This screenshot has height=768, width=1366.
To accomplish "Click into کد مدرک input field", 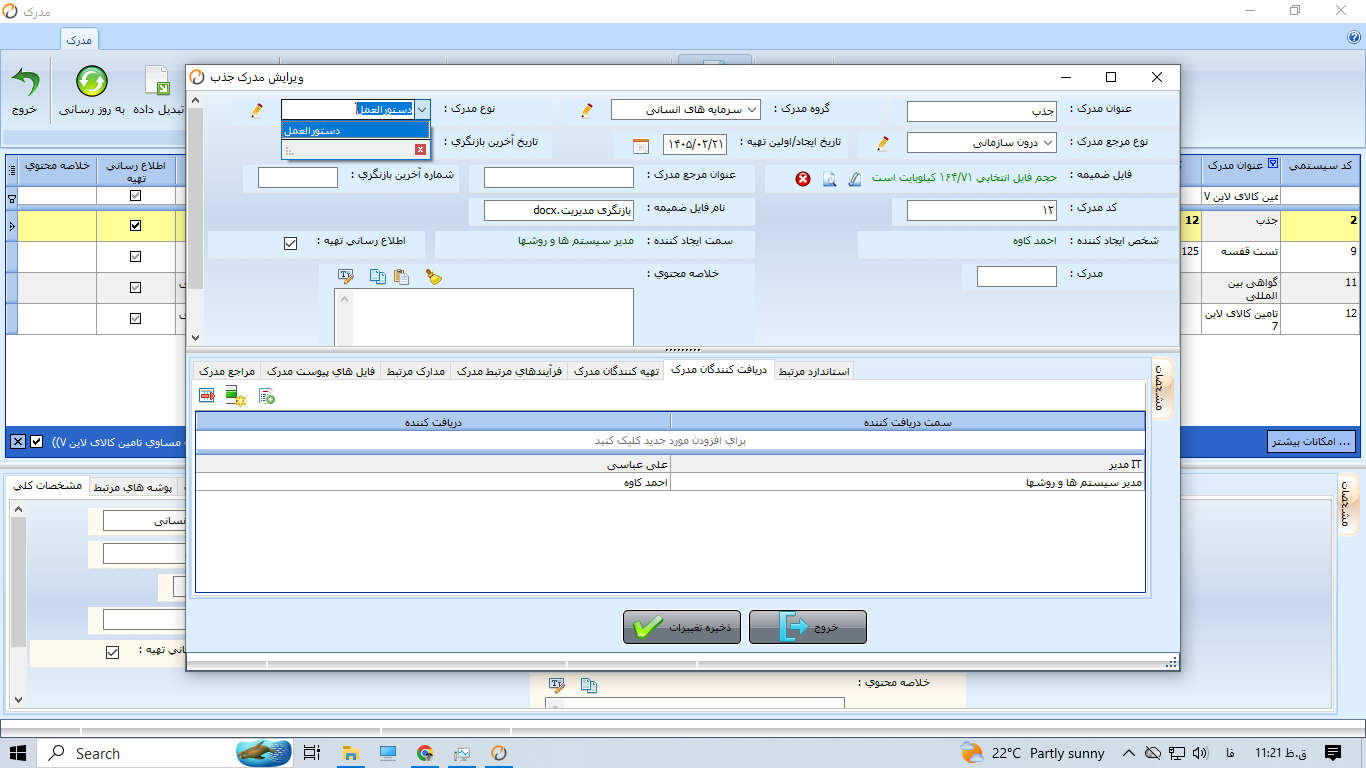I will point(982,210).
